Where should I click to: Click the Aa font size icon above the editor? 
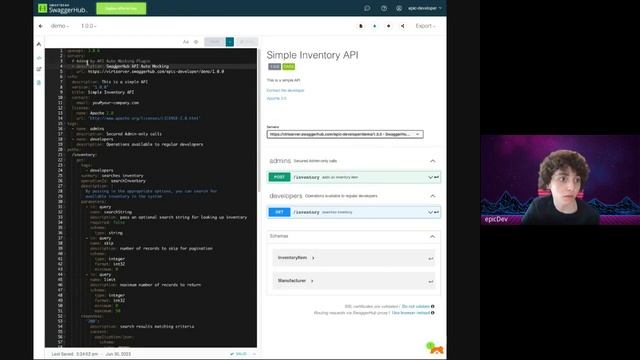186,42
